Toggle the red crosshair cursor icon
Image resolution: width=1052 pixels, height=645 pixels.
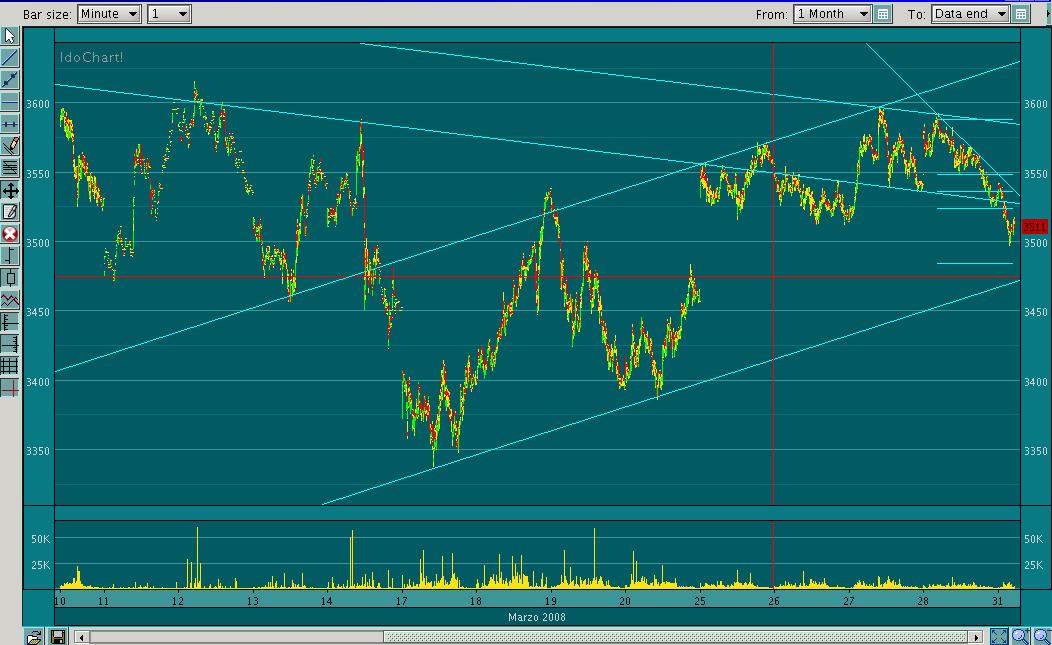pyautogui.click(x=10, y=388)
